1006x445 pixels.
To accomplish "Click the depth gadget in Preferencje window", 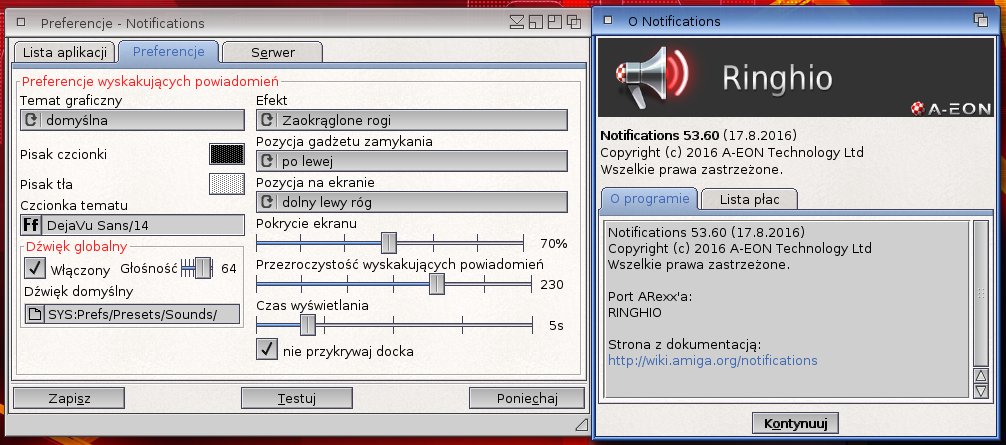I will [574, 22].
